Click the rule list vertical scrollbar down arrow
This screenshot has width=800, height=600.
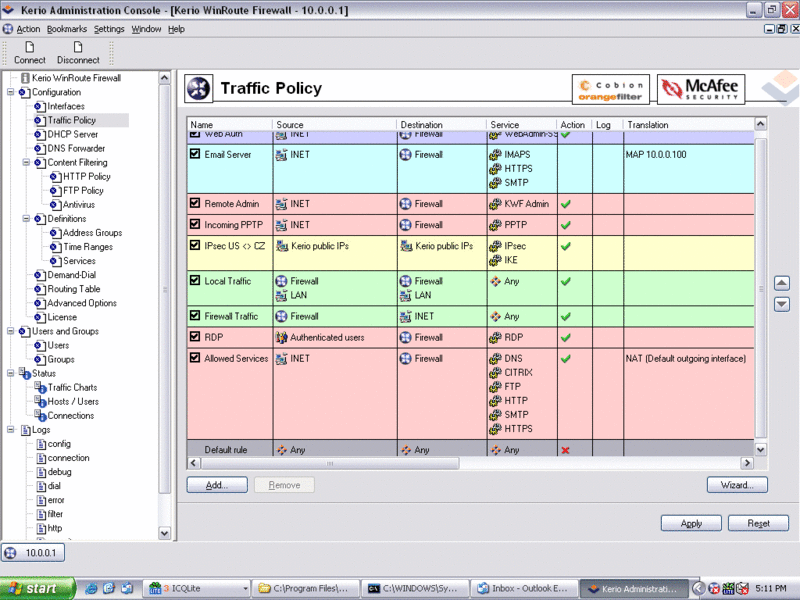[760, 449]
